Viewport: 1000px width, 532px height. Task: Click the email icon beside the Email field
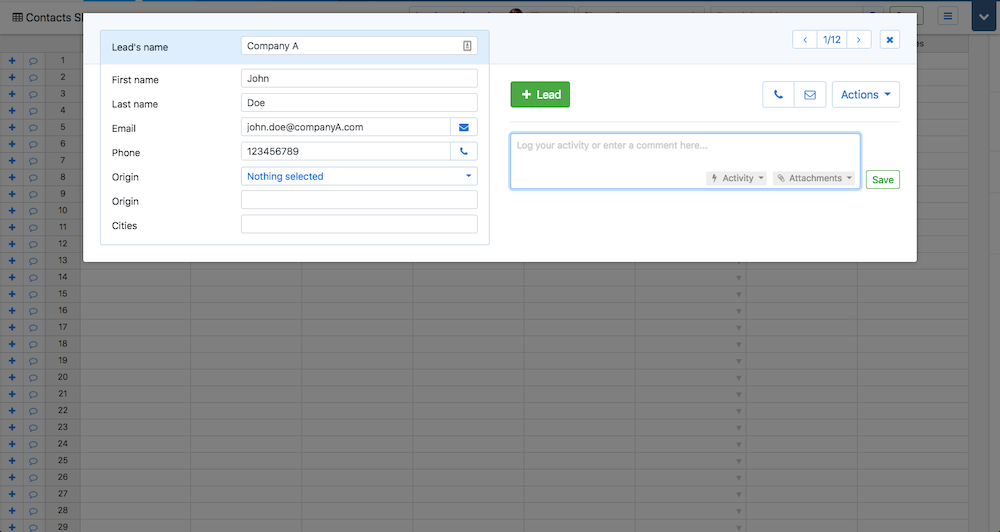[x=464, y=127]
